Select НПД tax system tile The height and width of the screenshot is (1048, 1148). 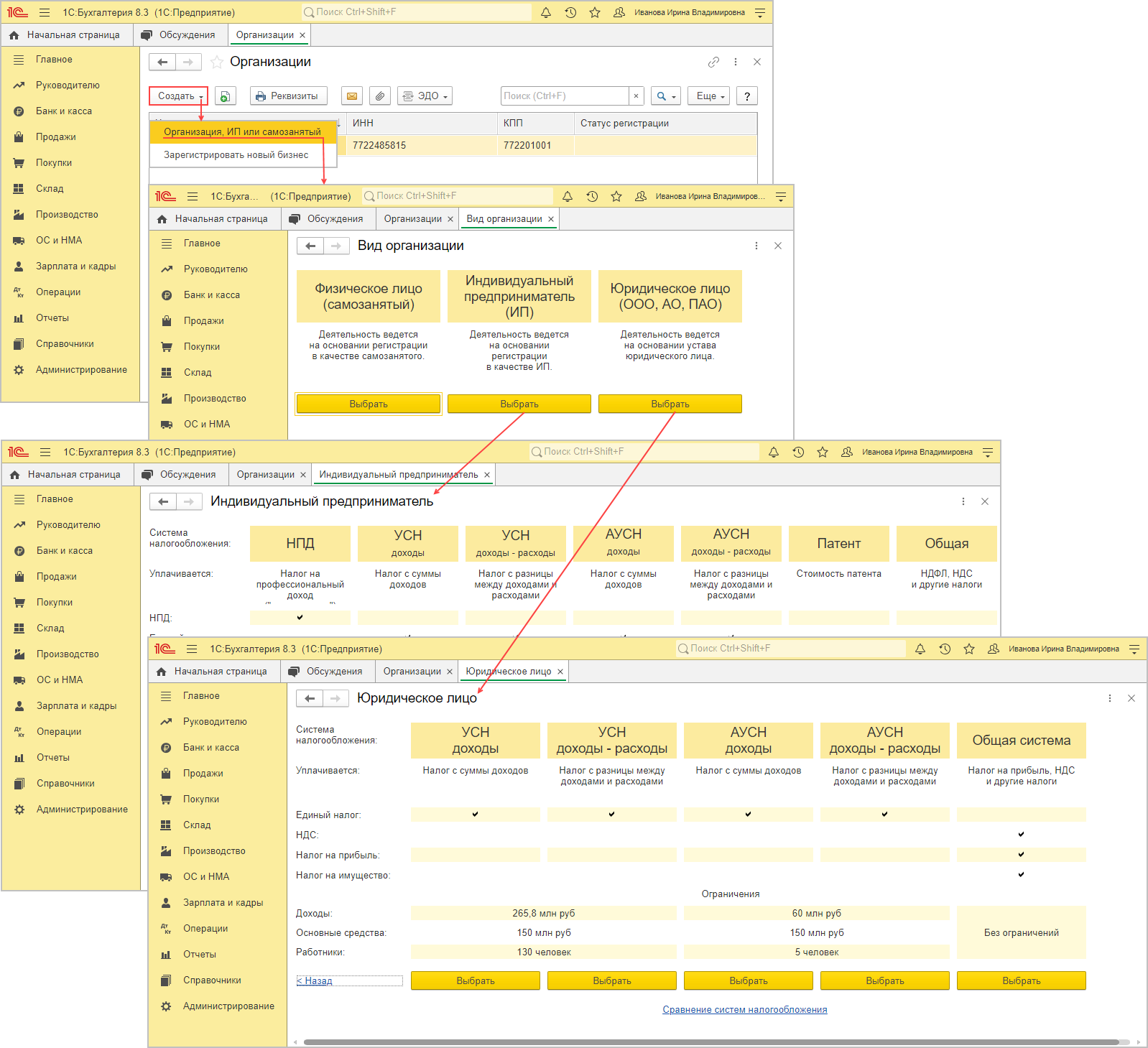point(300,543)
